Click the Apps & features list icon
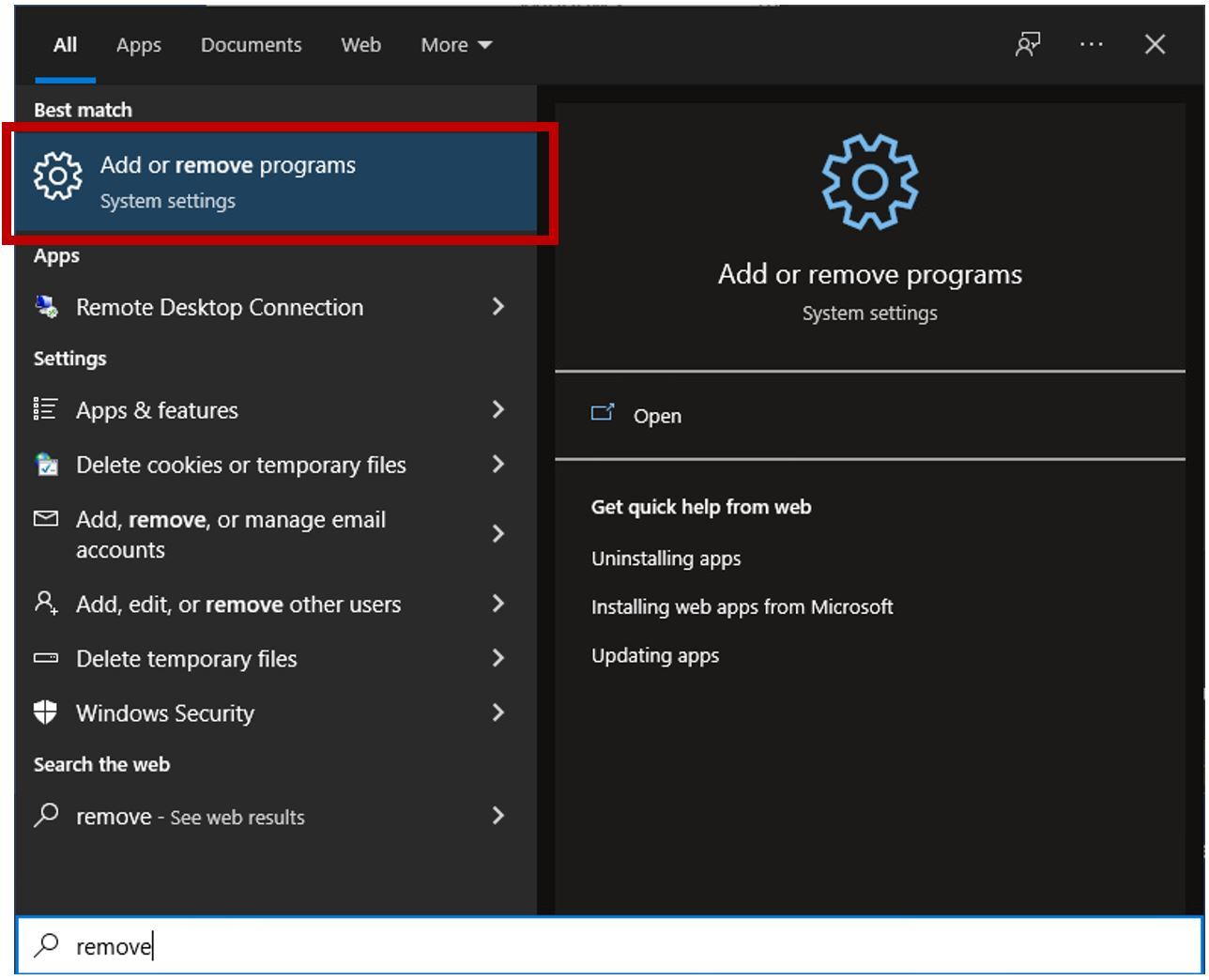 point(46,409)
